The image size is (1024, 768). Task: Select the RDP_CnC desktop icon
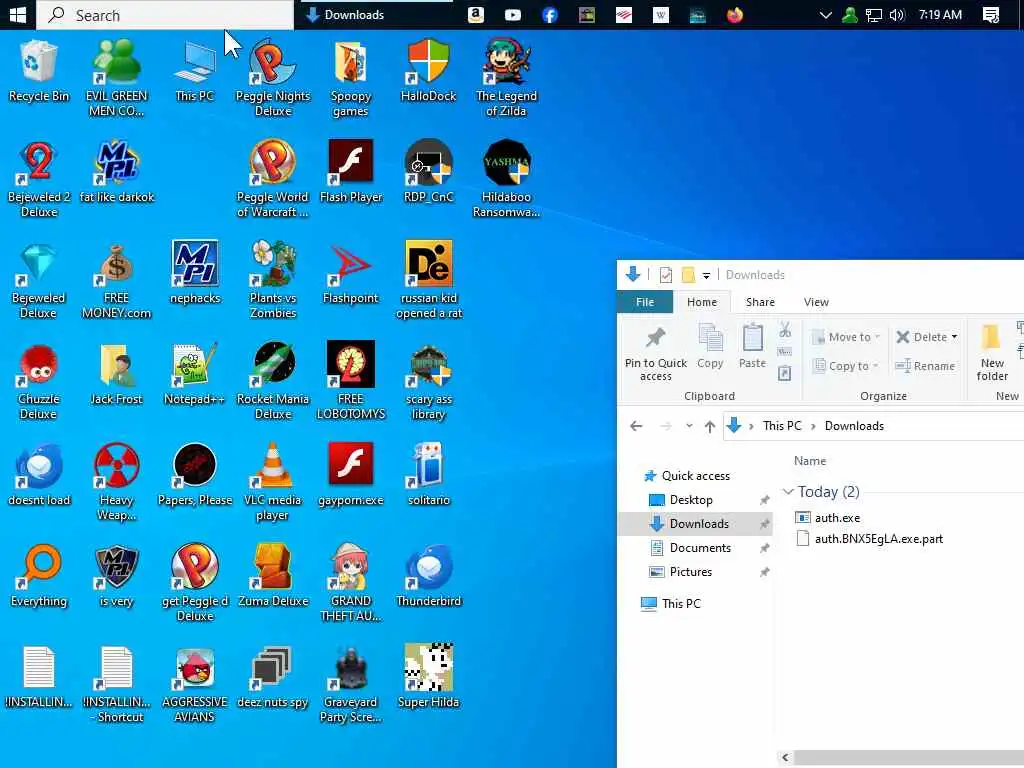[x=428, y=172]
